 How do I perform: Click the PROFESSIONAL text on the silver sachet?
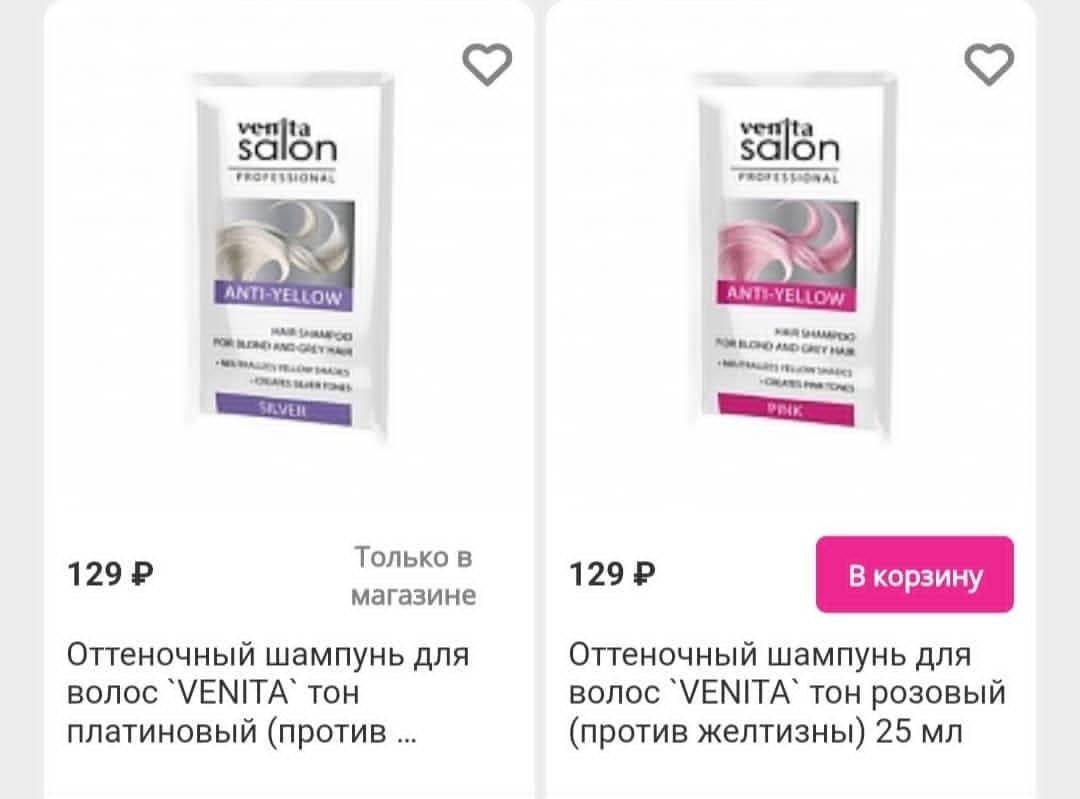point(285,177)
